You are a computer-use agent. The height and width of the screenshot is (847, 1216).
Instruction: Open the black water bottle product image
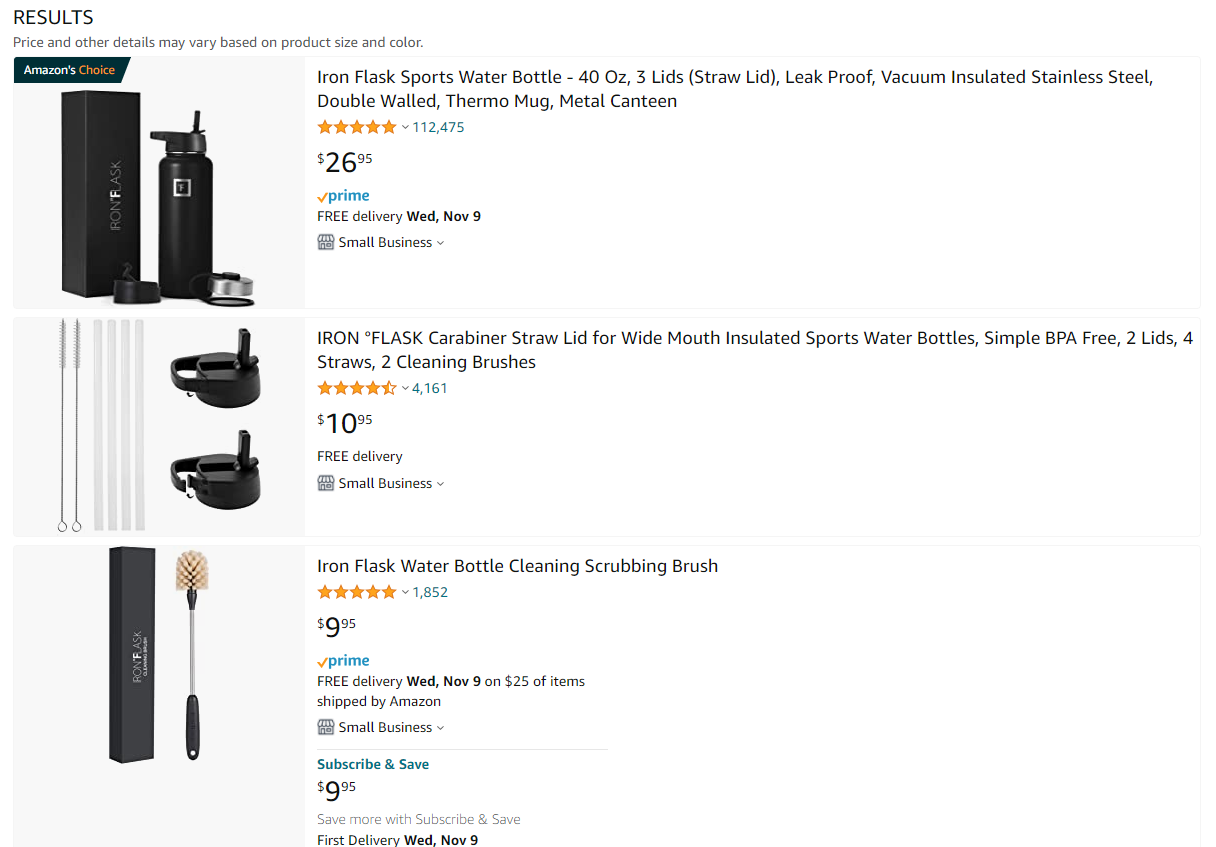159,182
